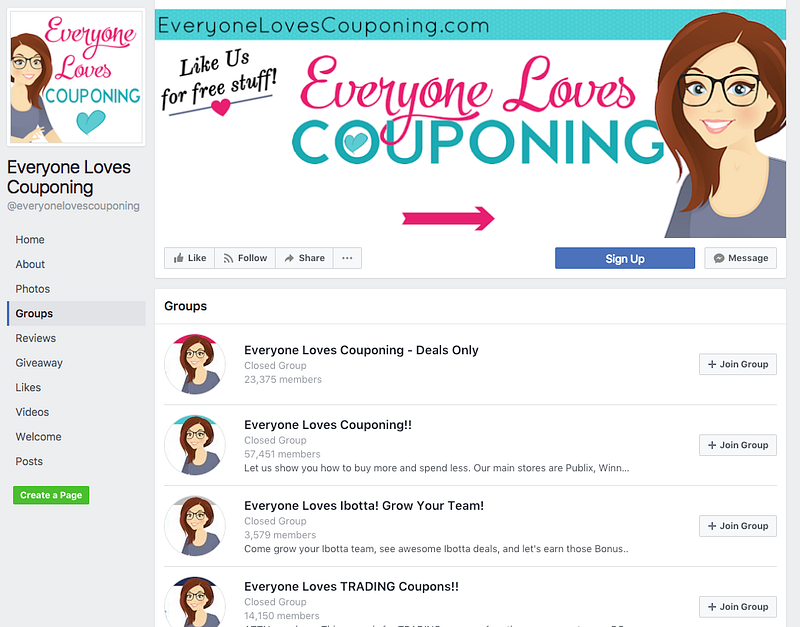Join the TRADING Coupons group
This screenshot has height=627, width=800.
coord(738,607)
